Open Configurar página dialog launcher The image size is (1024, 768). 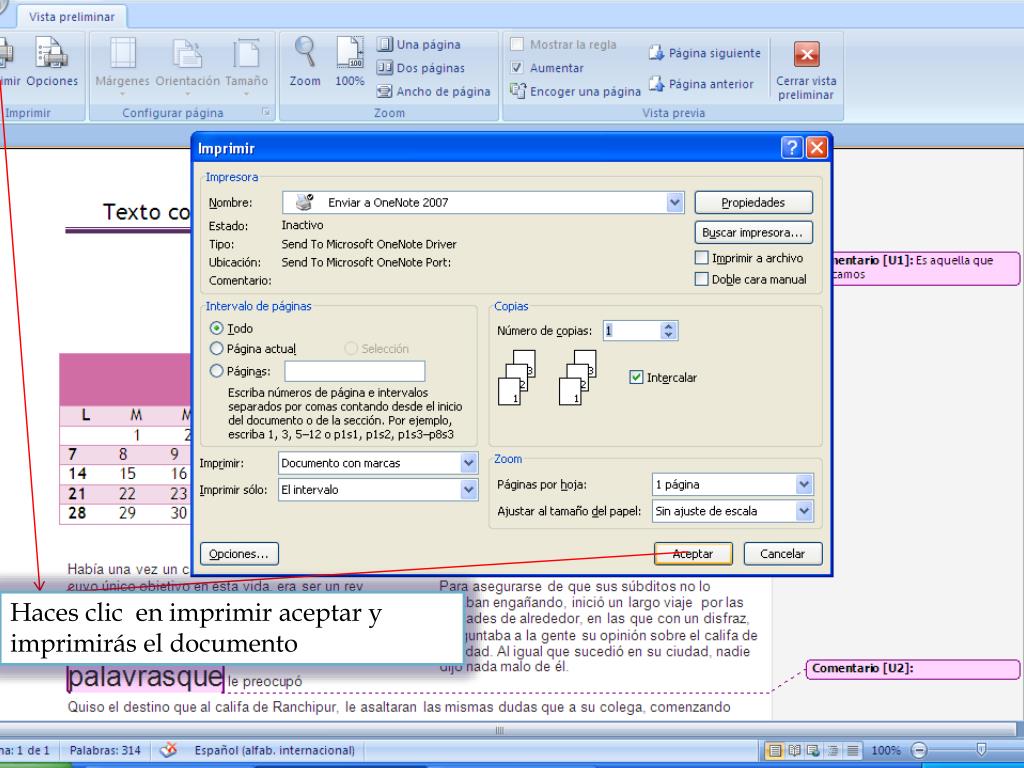266,112
